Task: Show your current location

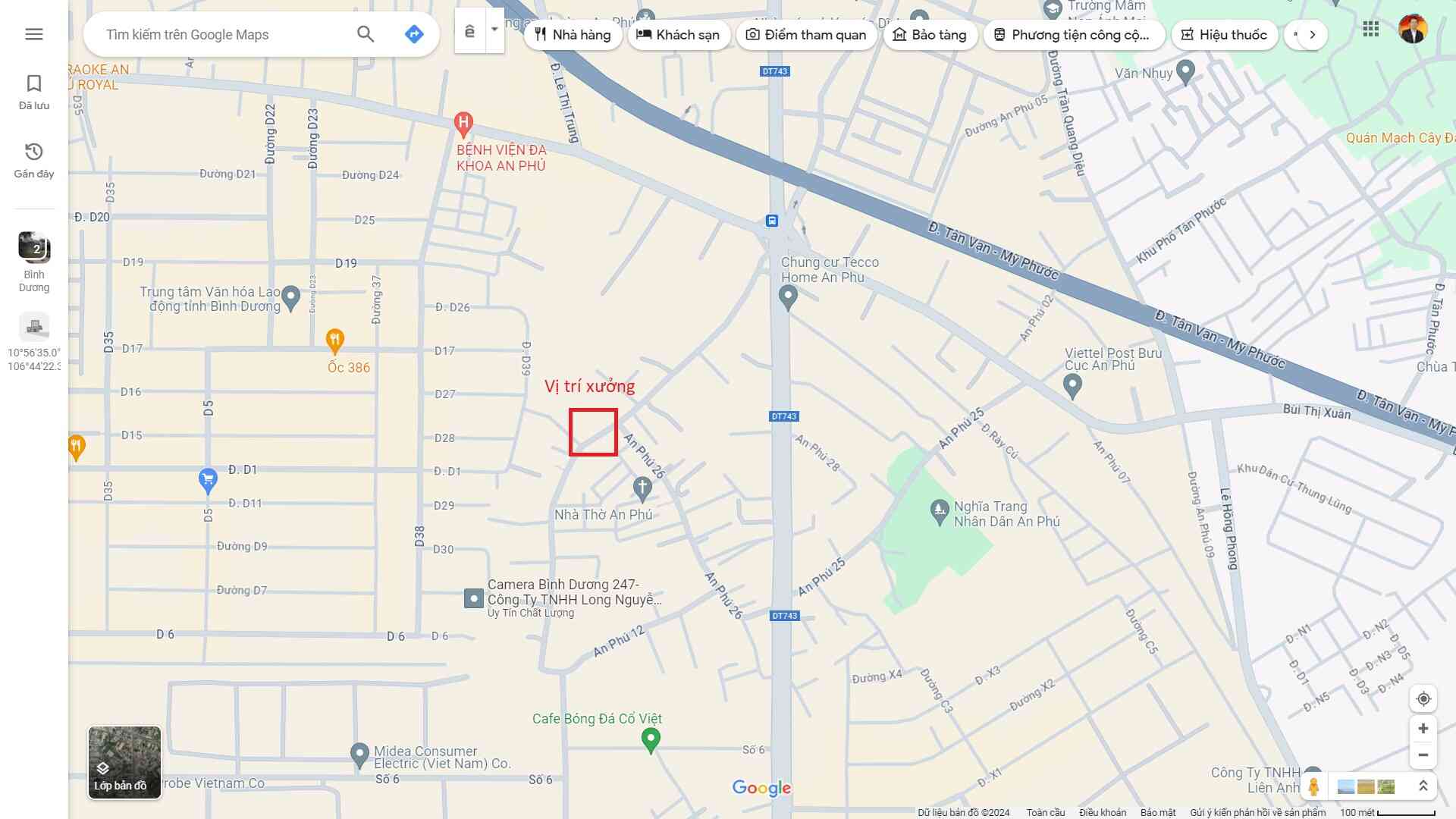Action: tap(1423, 699)
